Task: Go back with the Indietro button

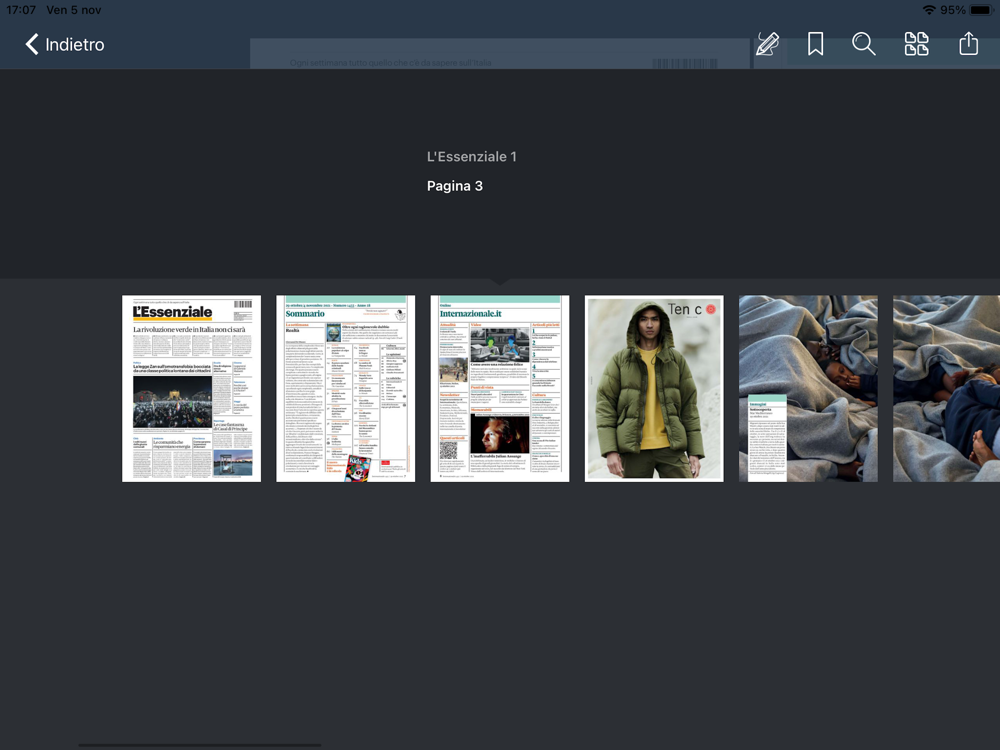Action: pyautogui.click(x=64, y=45)
